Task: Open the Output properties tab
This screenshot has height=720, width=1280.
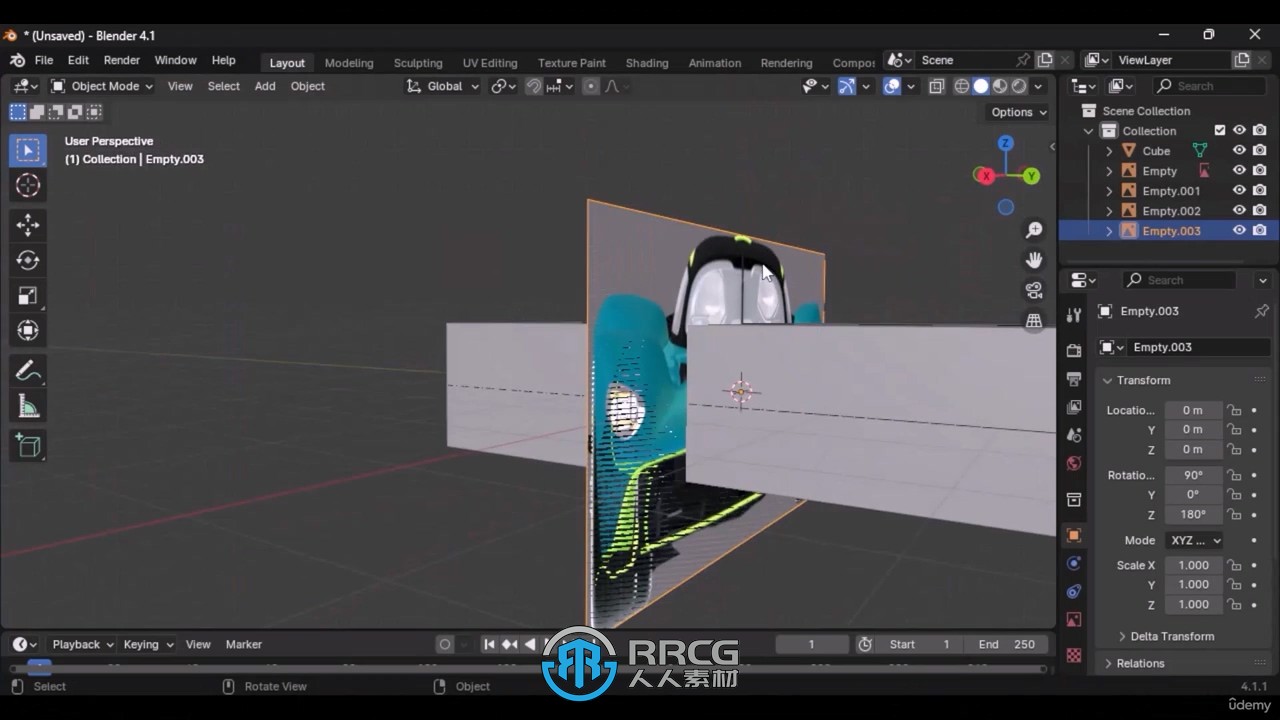Action: [x=1074, y=379]
